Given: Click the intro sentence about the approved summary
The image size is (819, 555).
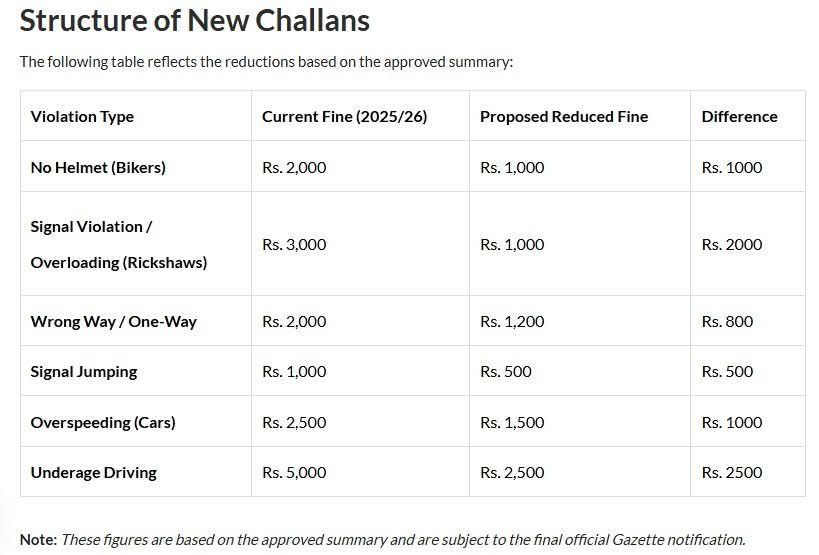Looking at the screenshot, I should click(266, 62).
